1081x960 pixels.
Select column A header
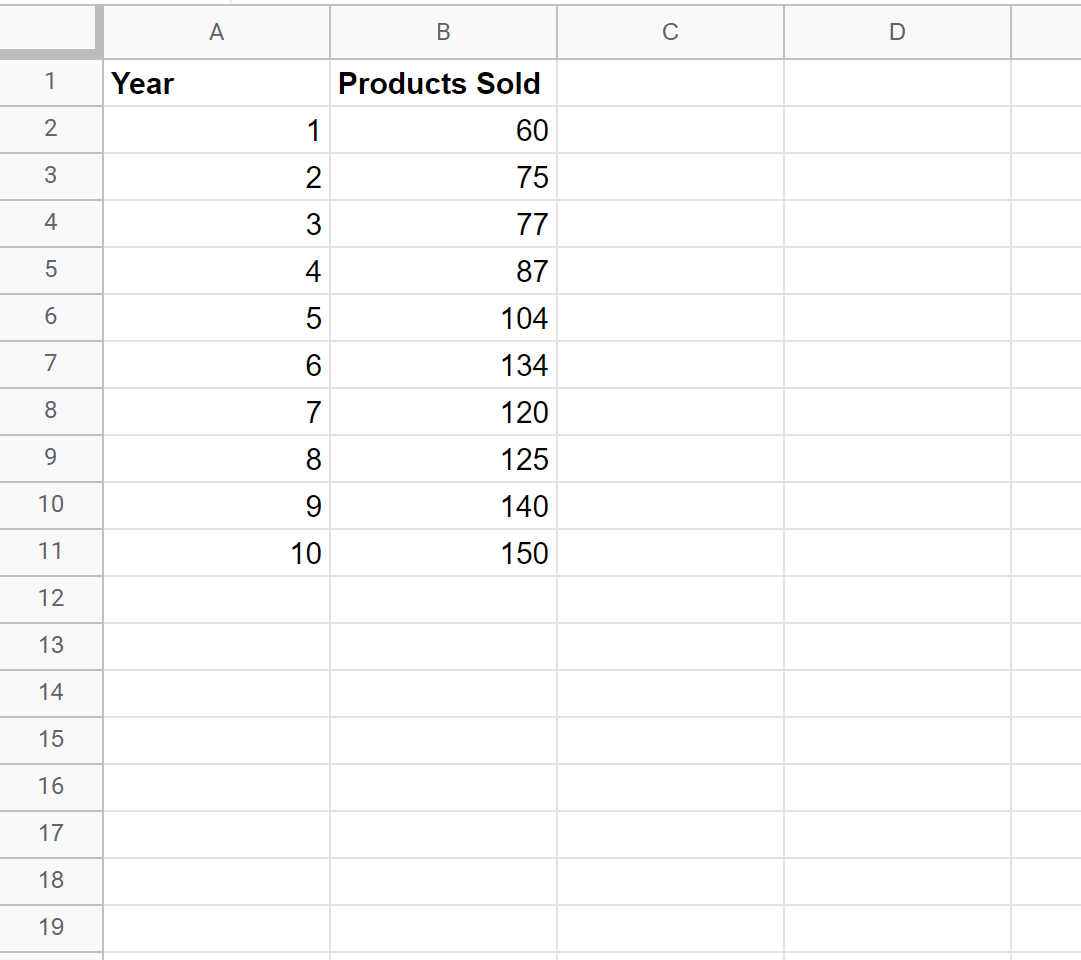pos(216,32)
